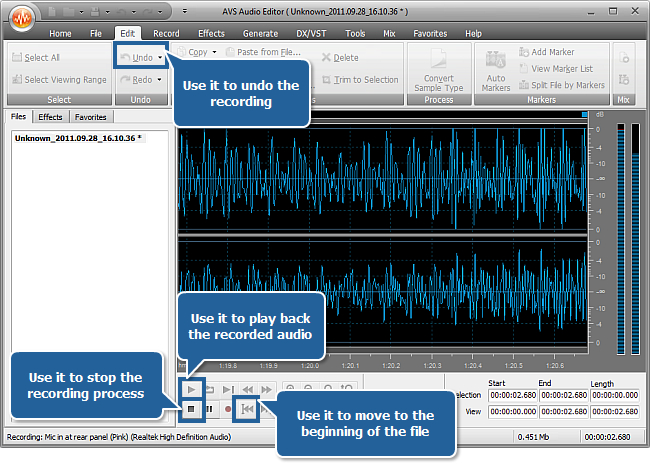650x464 pixels.
Task: Switch to the Effects ribbon tab
Action: pyautogui.click(x=211, y=34)
